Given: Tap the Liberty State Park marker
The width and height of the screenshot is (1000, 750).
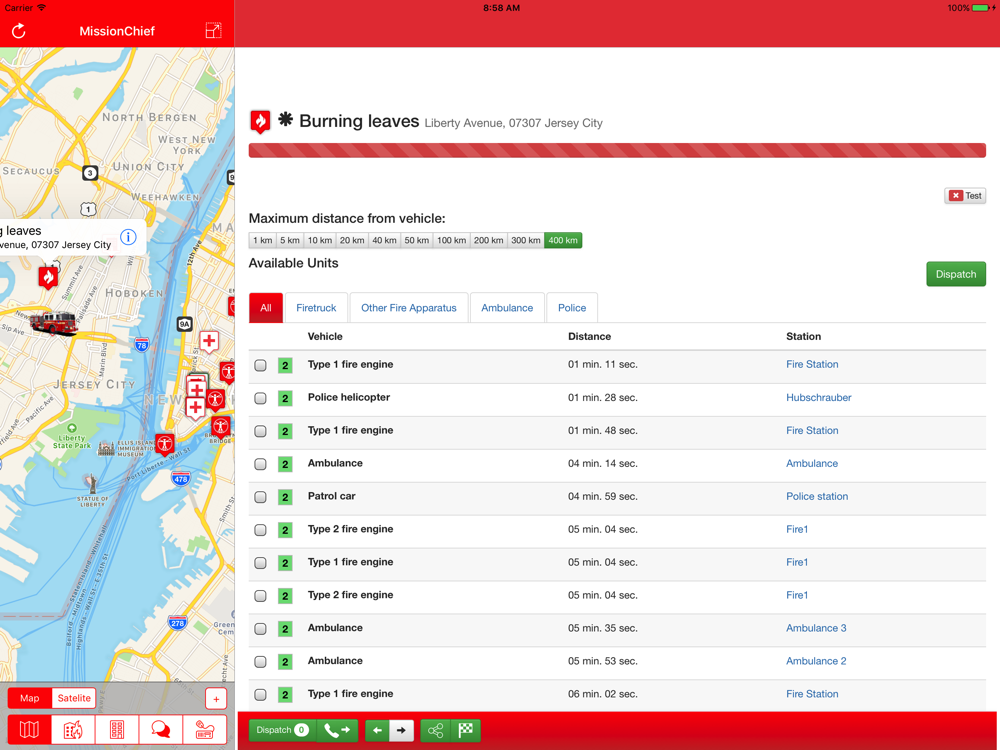Looking at the screenshot, I should tap(71, 428).
